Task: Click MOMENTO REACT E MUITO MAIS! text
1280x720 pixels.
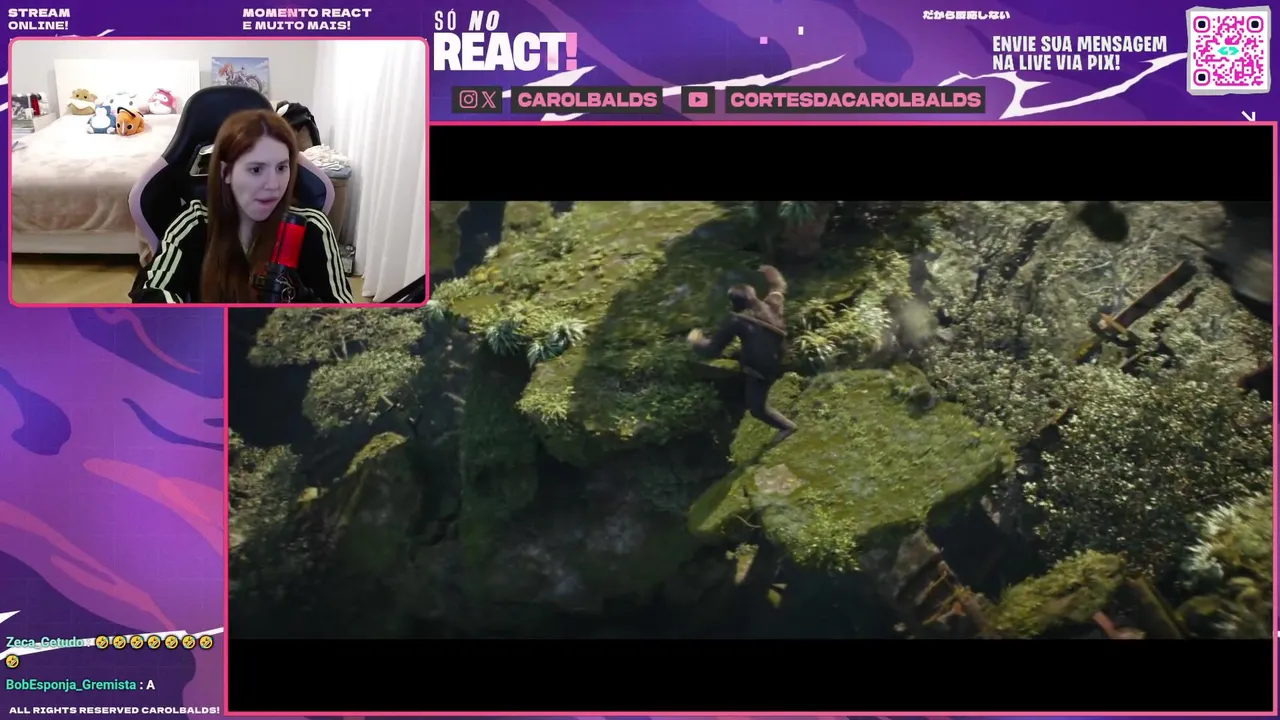Action: tap(307, 19)
